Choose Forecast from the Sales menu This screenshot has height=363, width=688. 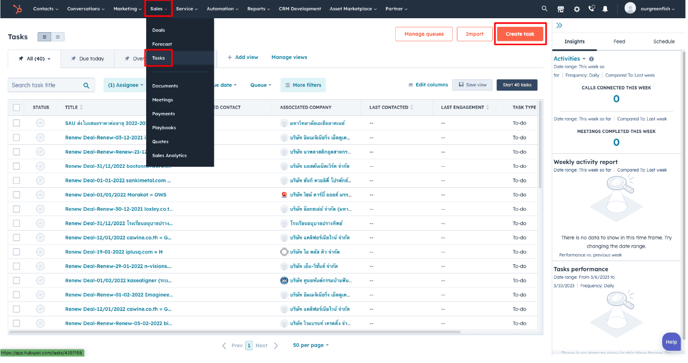tap(162, 44)
